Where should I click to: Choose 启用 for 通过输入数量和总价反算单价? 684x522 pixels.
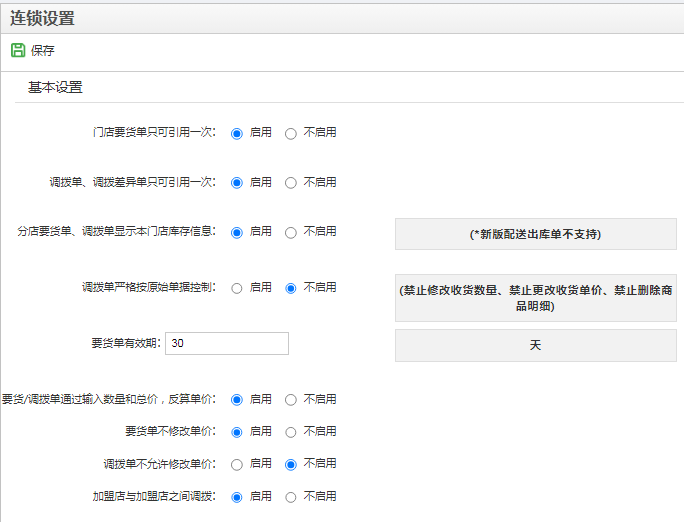tap(236, 400)
